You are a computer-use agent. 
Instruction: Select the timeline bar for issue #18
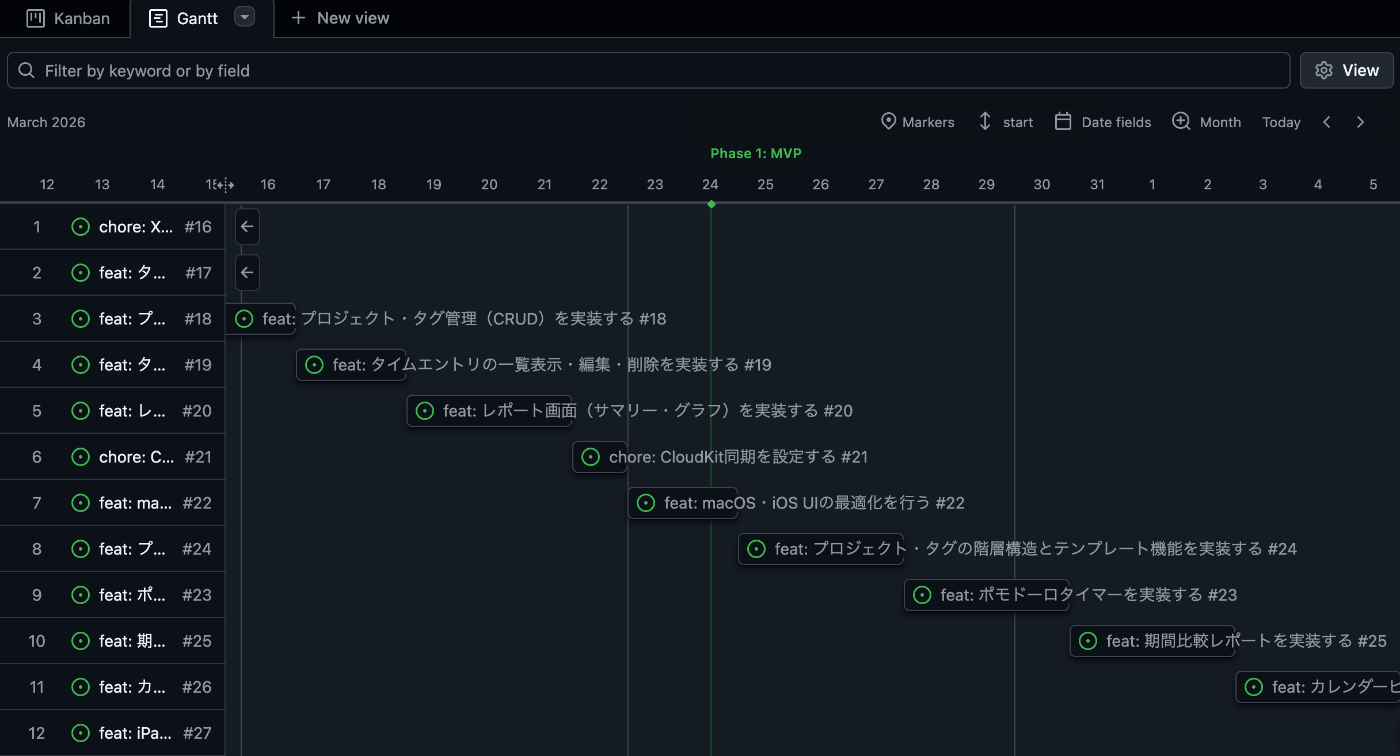pyautogui.click(x=261, y=319)
